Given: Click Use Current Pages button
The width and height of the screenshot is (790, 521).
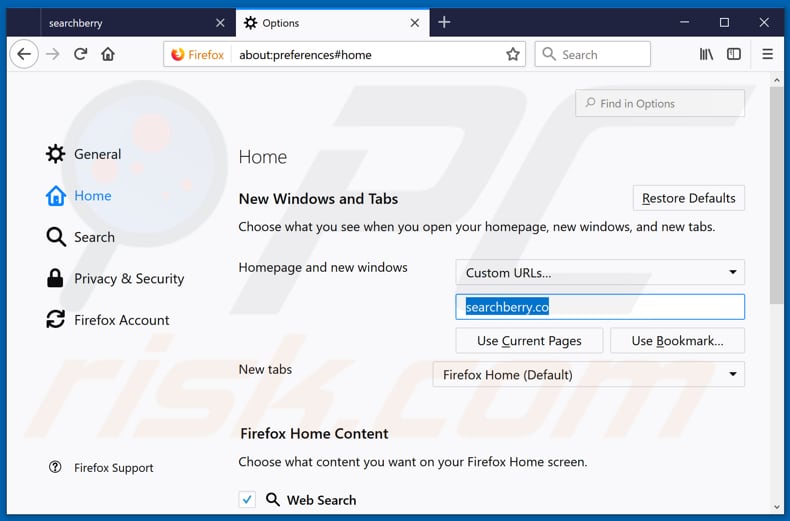Looking at the screenshot, I should tap(529, 341).
